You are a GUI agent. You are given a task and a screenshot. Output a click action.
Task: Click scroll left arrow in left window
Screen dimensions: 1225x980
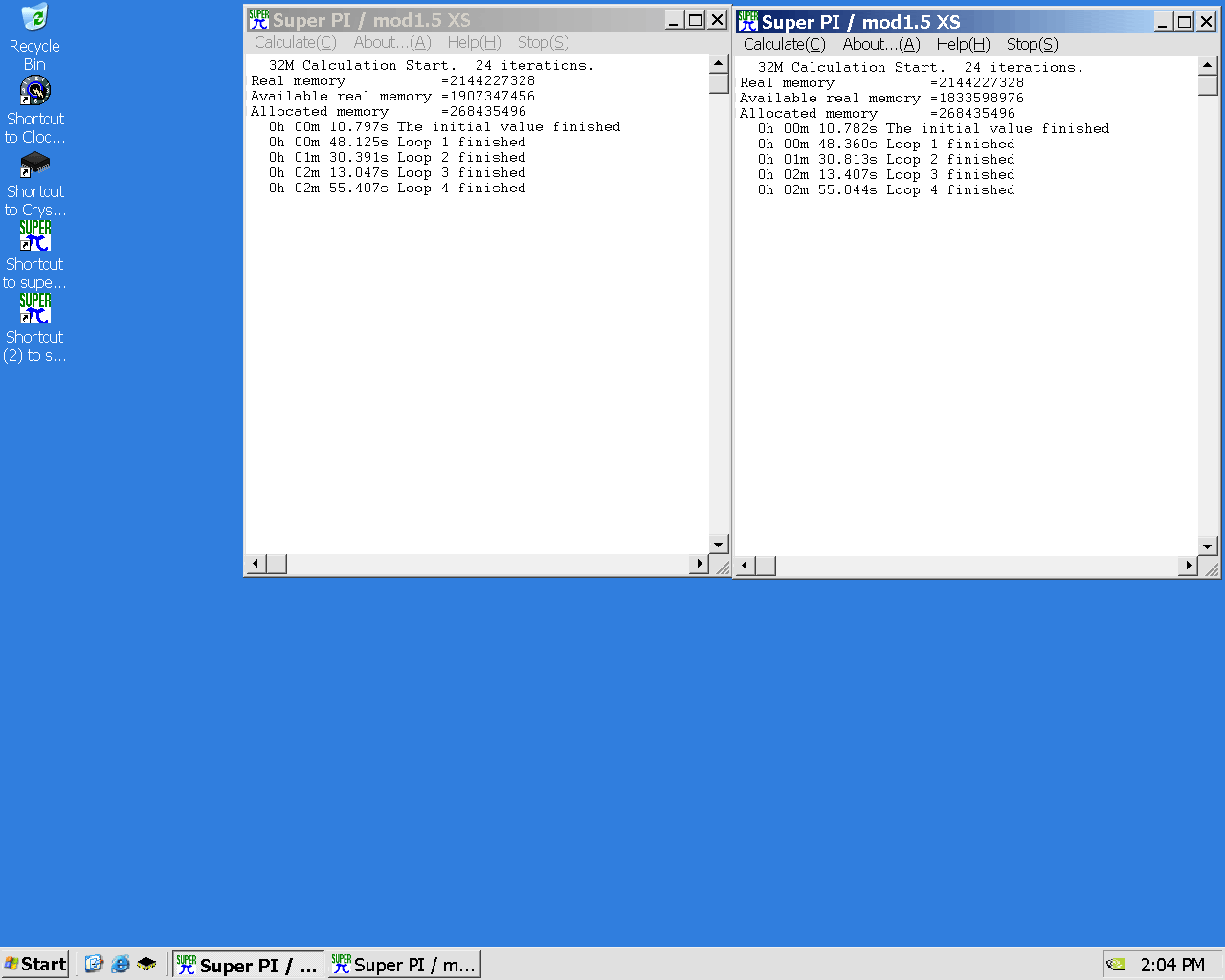(x=256, y=564)
